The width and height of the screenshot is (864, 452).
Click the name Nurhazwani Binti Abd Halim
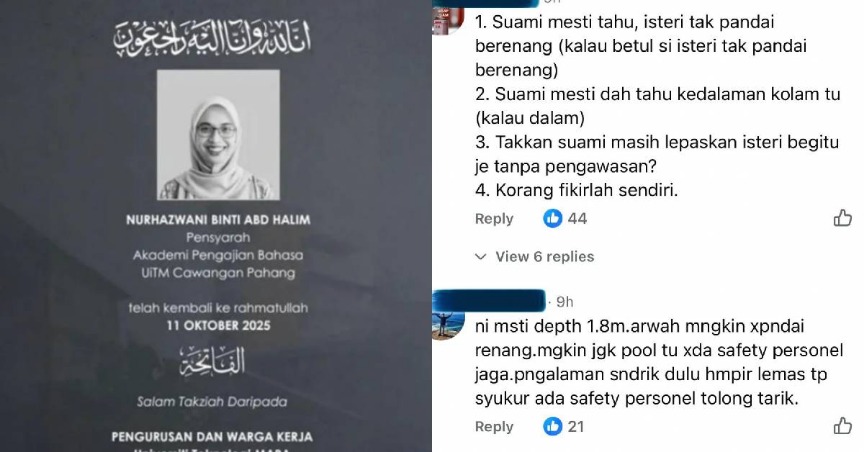[x=218, y=219]
